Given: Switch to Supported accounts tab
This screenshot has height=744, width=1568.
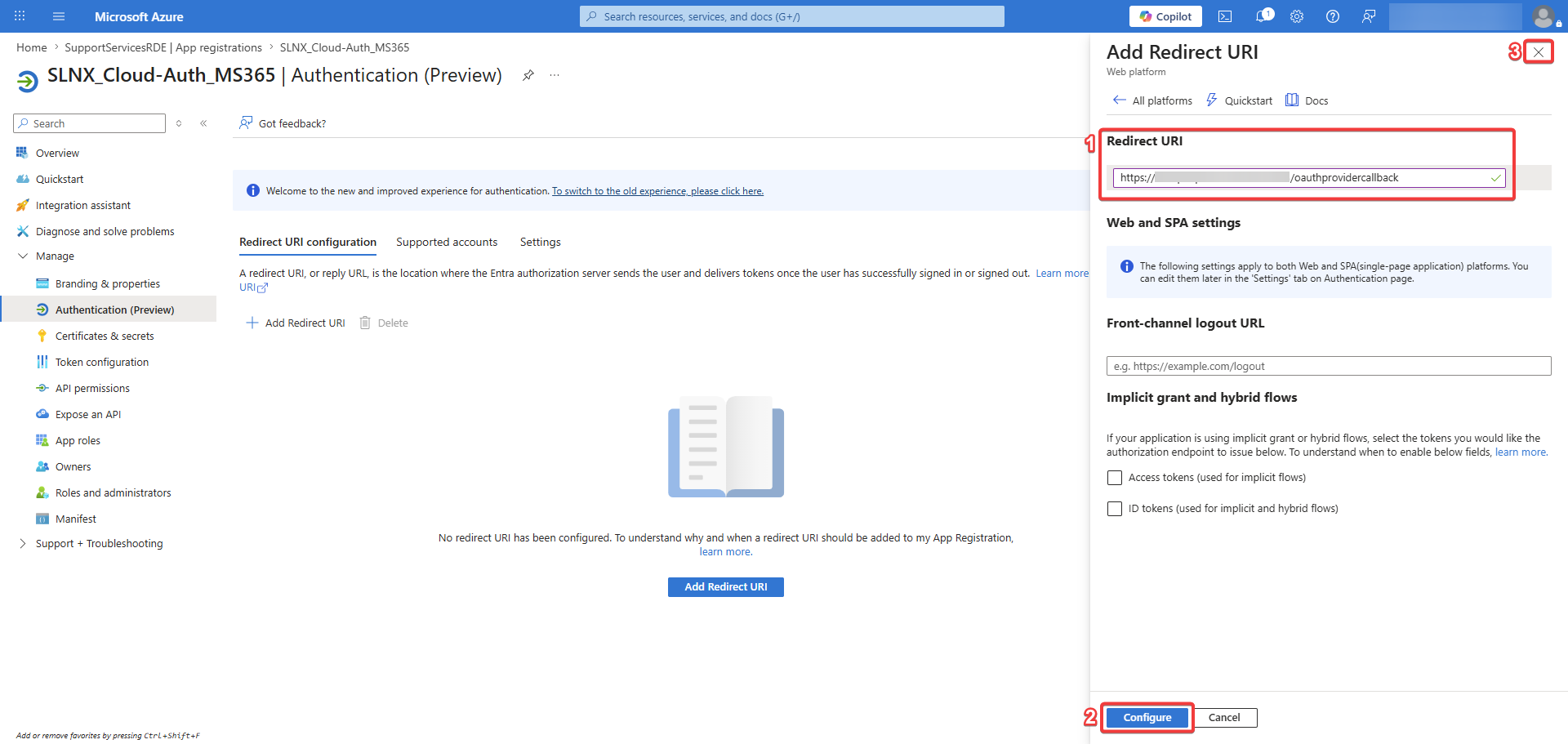Looking at the screenshot, I should pyautogui.click(x=447, y=242).
